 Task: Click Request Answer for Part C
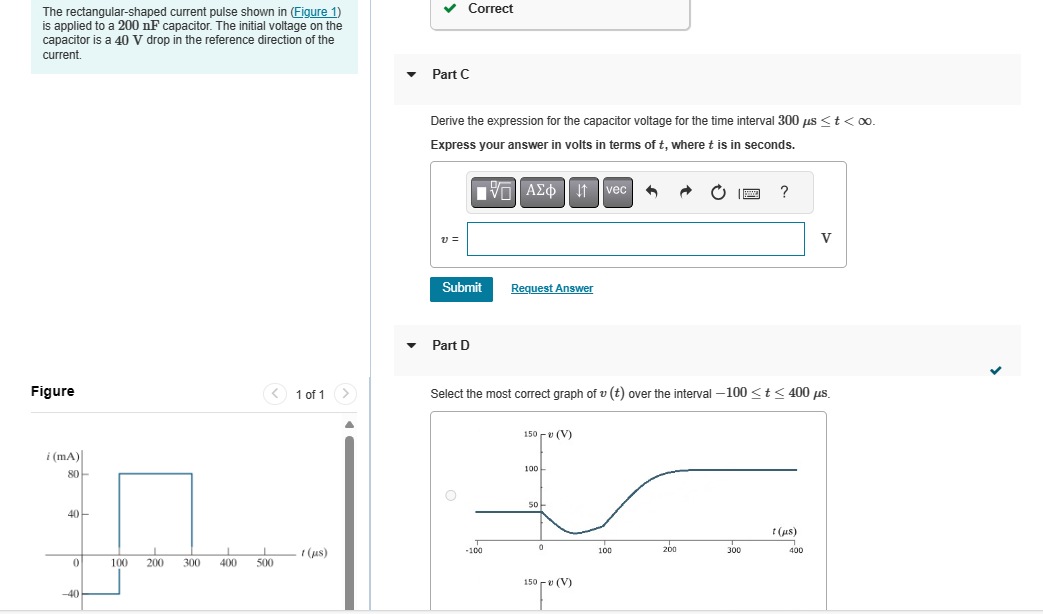coord(551,288)
